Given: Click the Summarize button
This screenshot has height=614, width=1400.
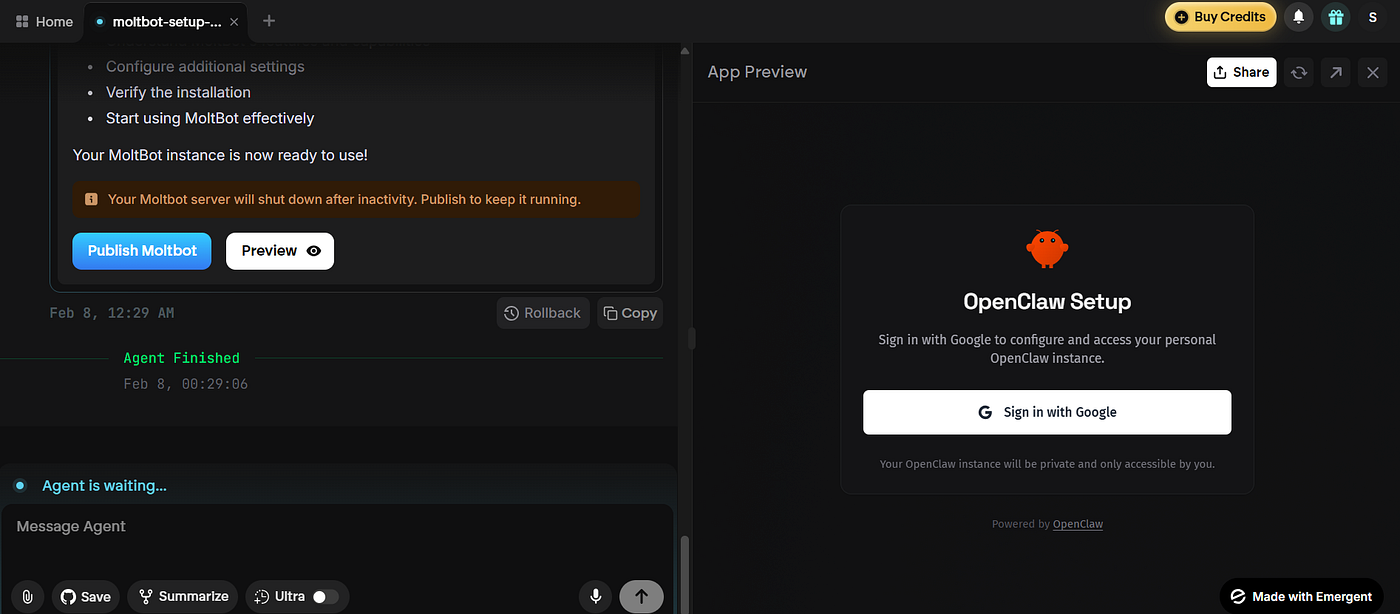Looking at the screenshot, I should pos(183,596).
